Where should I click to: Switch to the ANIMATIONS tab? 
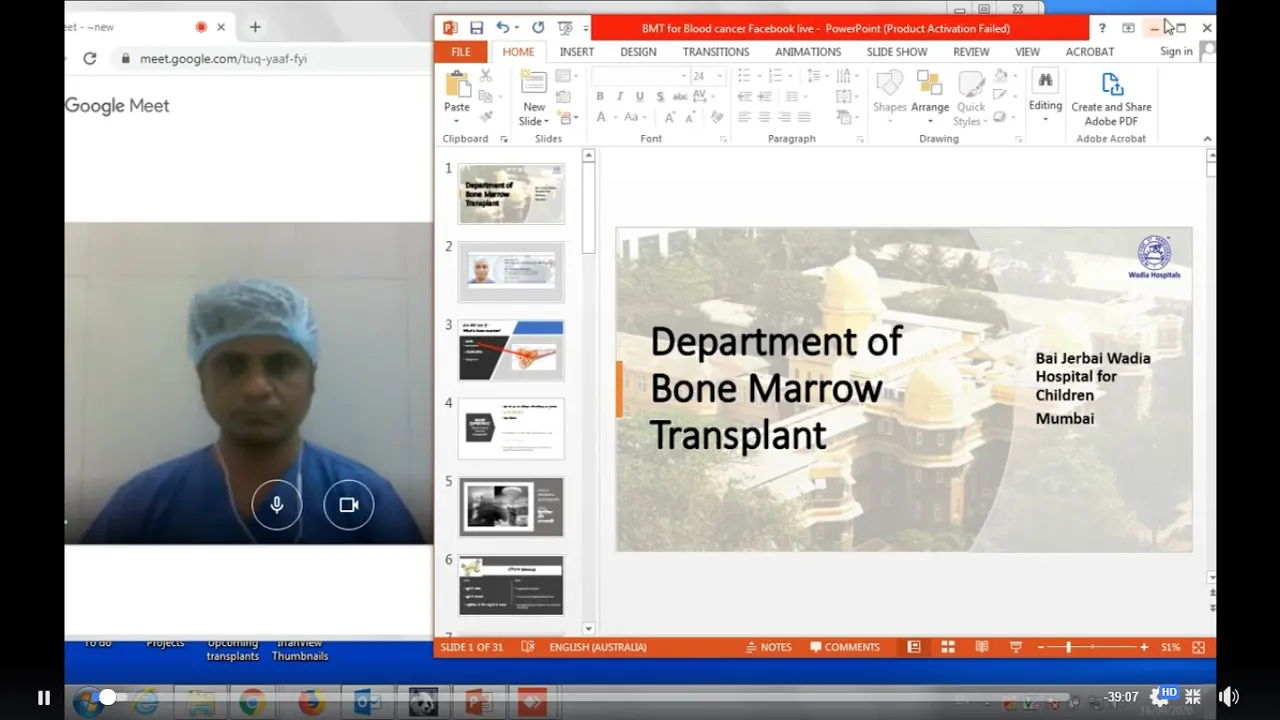coord(808,52)
